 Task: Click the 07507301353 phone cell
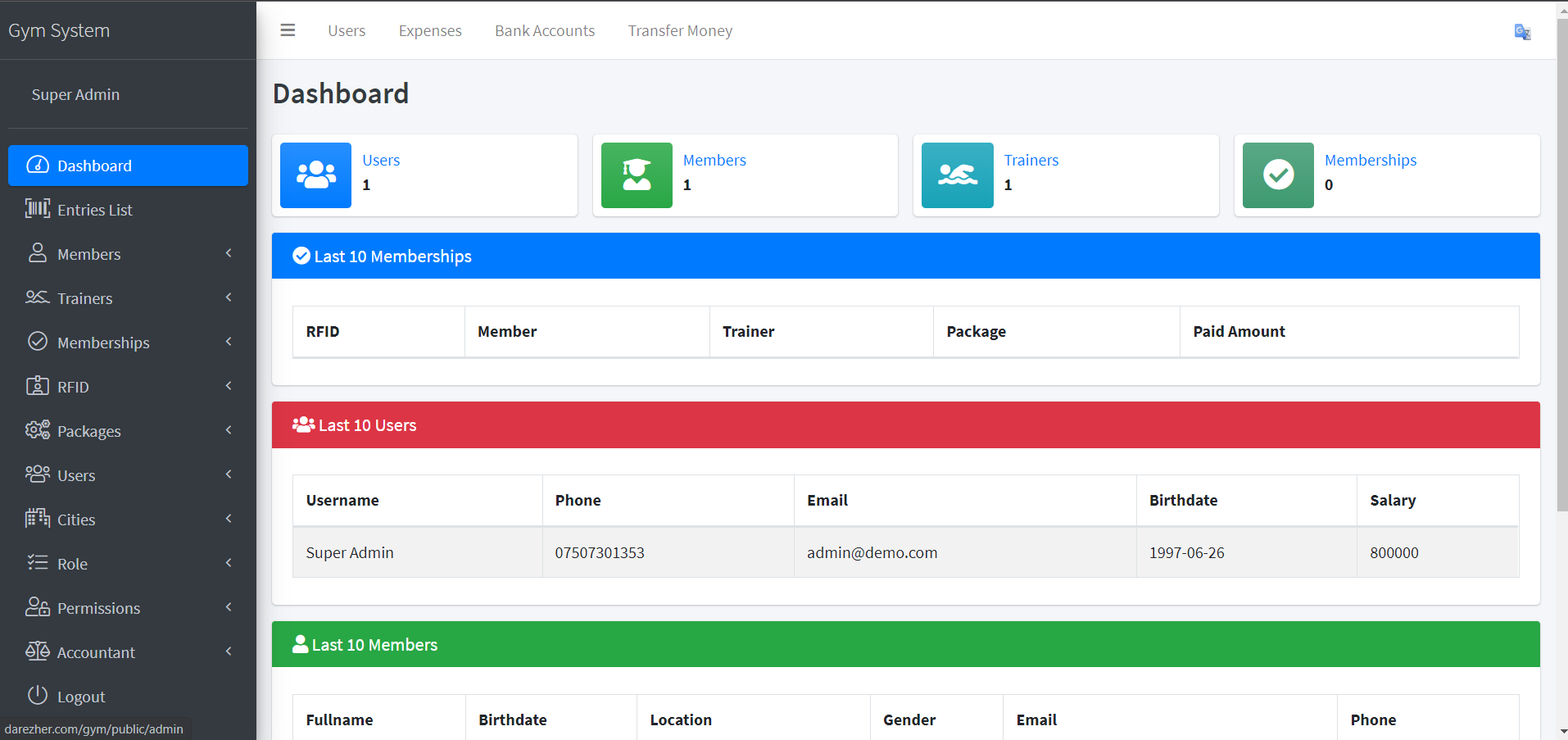(668, 552)
